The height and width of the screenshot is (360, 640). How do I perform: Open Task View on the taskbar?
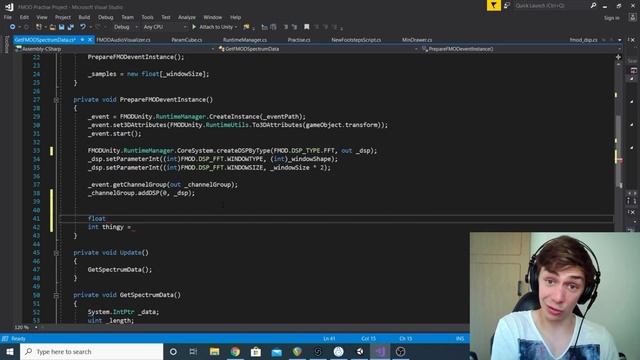[193, 351]
